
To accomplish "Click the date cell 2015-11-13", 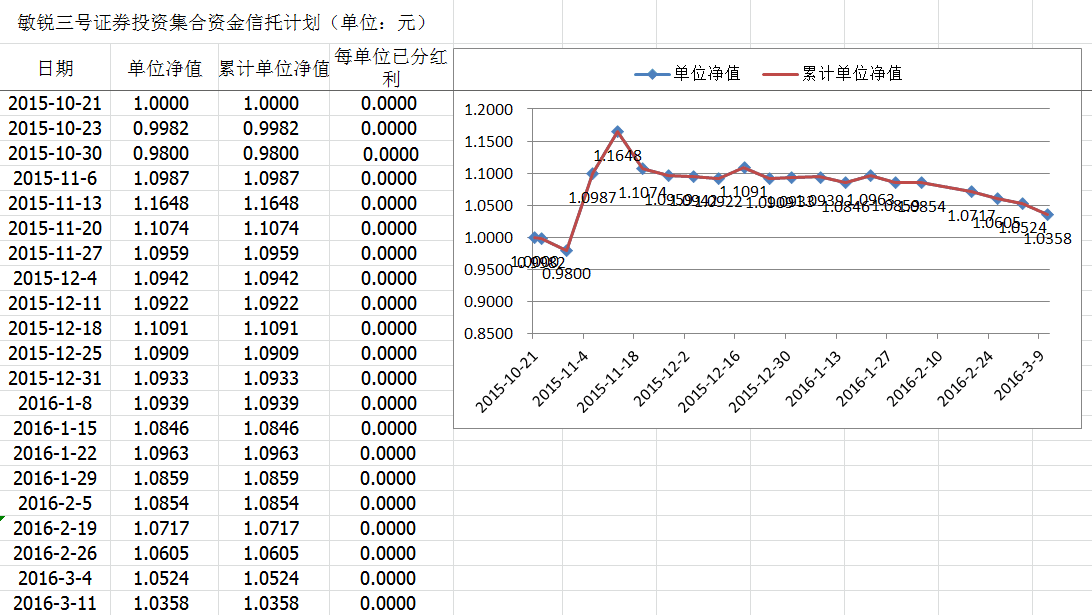I will pyautogui.click(x=56, y=204).
